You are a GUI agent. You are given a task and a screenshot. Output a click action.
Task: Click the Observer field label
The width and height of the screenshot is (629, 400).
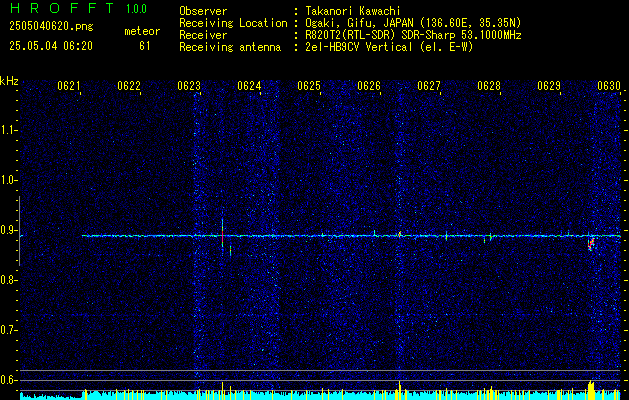click(x=203, y=11)
